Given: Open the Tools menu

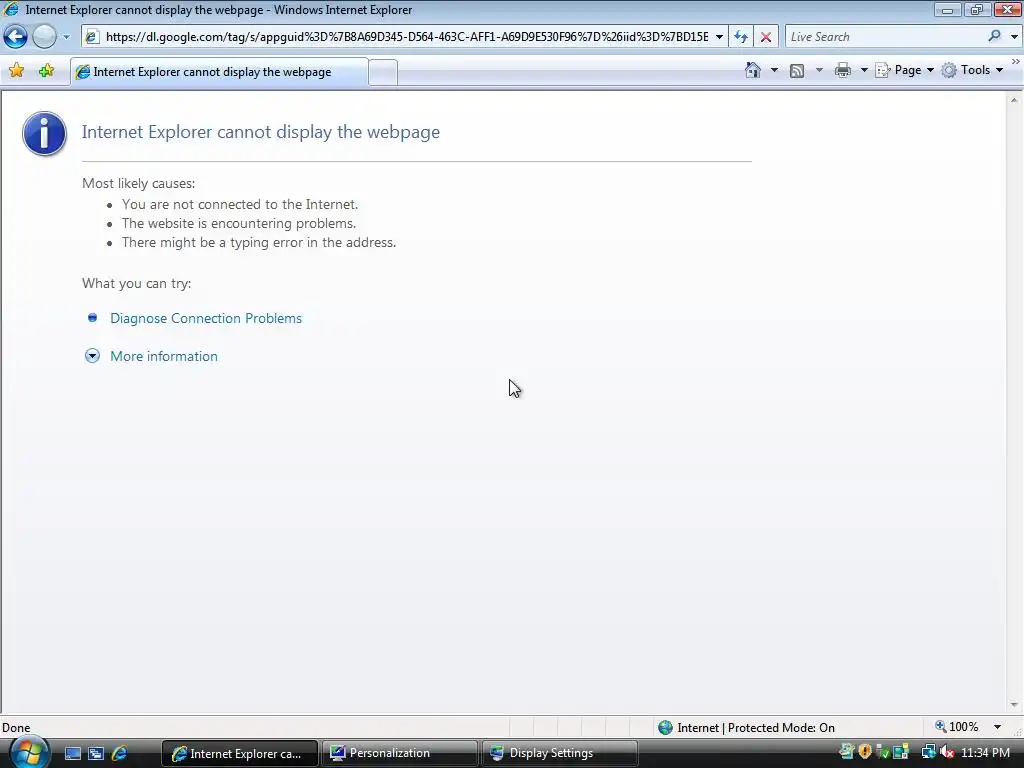Looking at the screenshot, I should point(972,70).
